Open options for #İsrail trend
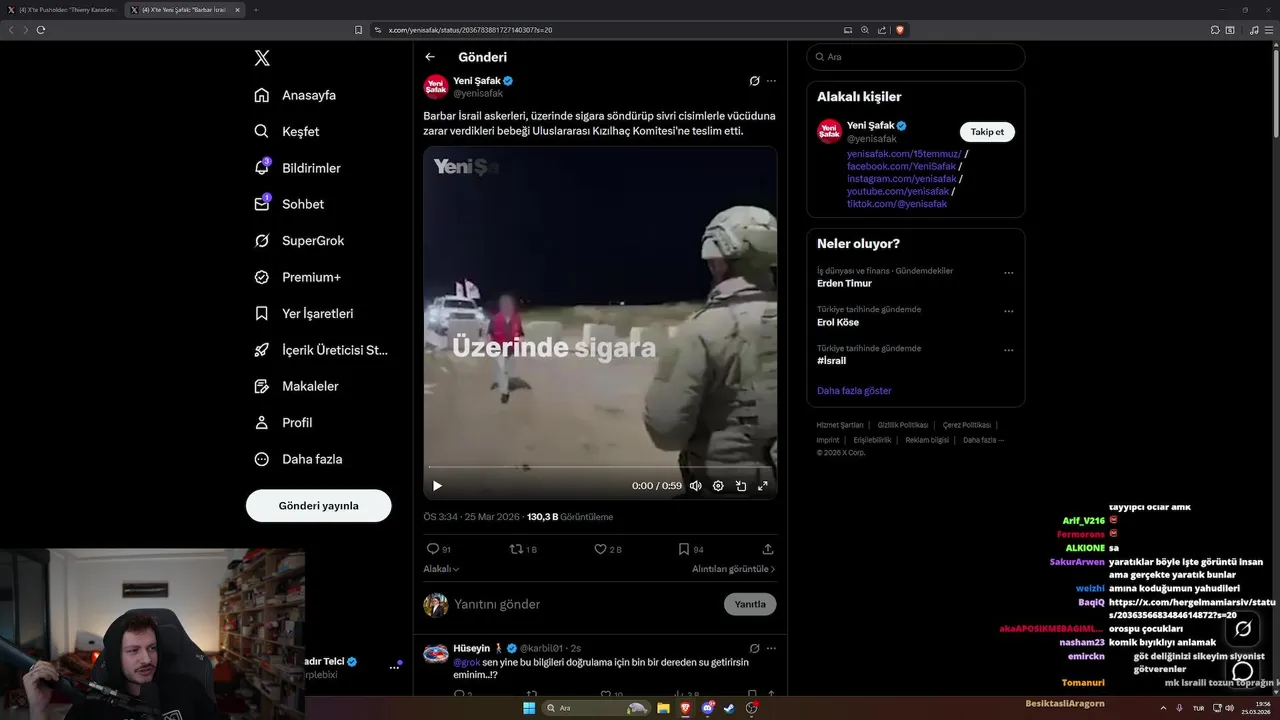This screenshot has height=720, width=1280. point(1009,351)
